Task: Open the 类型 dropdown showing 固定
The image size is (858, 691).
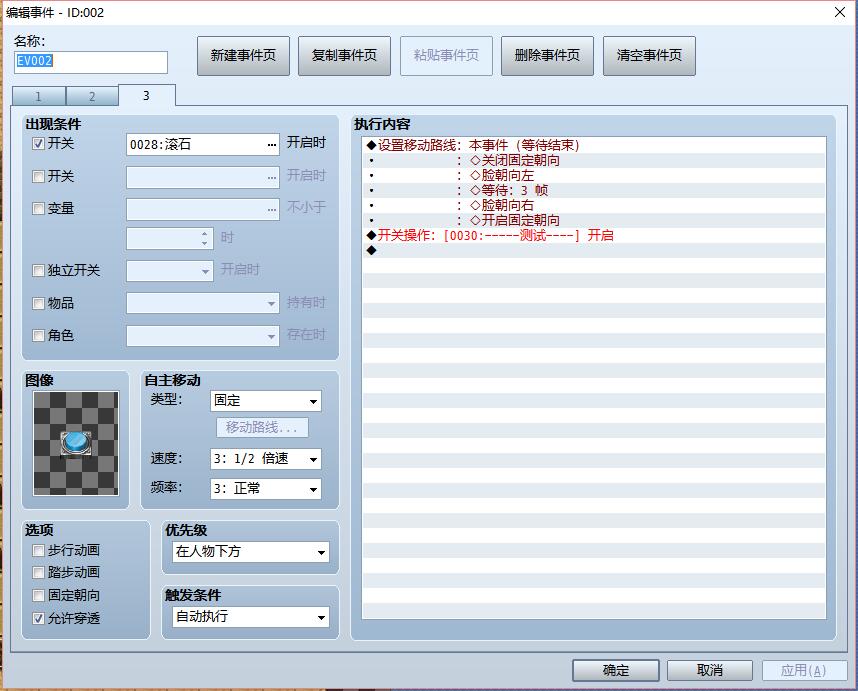Action: point(265,401)
